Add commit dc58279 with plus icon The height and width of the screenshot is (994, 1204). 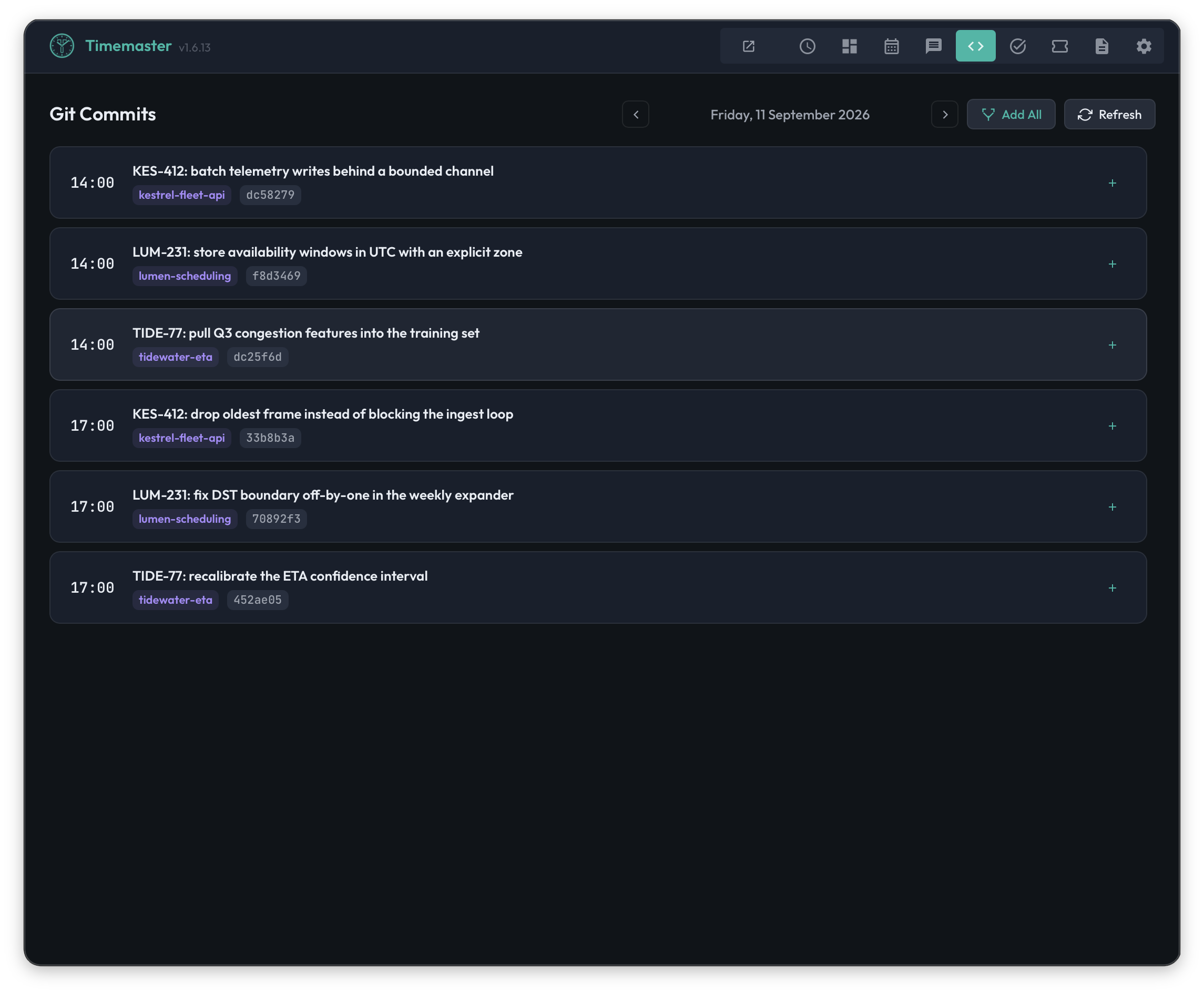tap(1113, 183)
